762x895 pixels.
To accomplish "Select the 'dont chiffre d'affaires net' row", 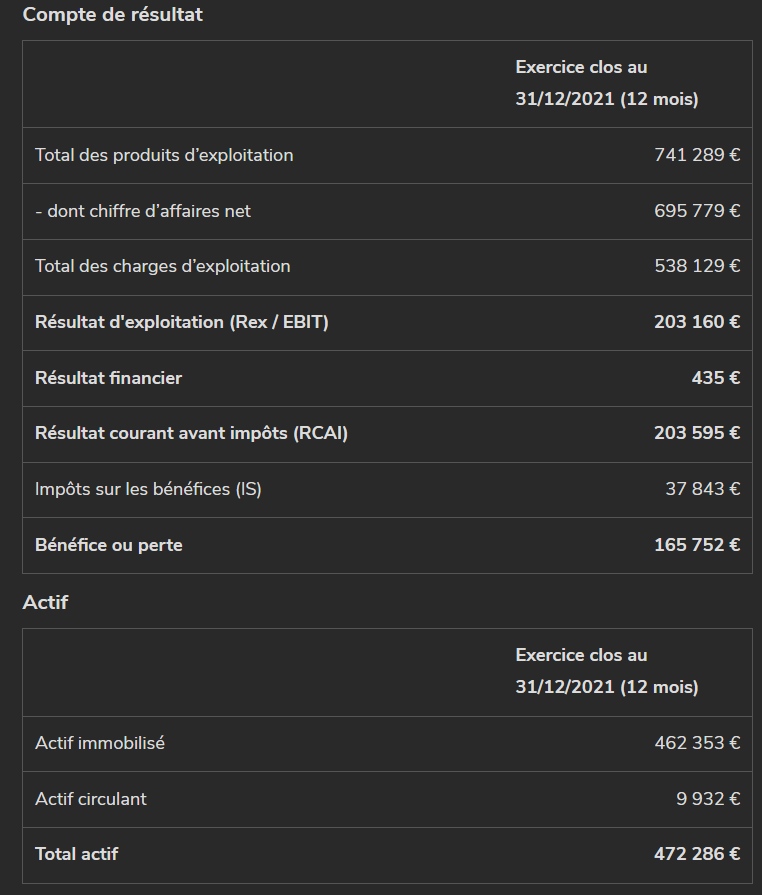I will (387, 211).
